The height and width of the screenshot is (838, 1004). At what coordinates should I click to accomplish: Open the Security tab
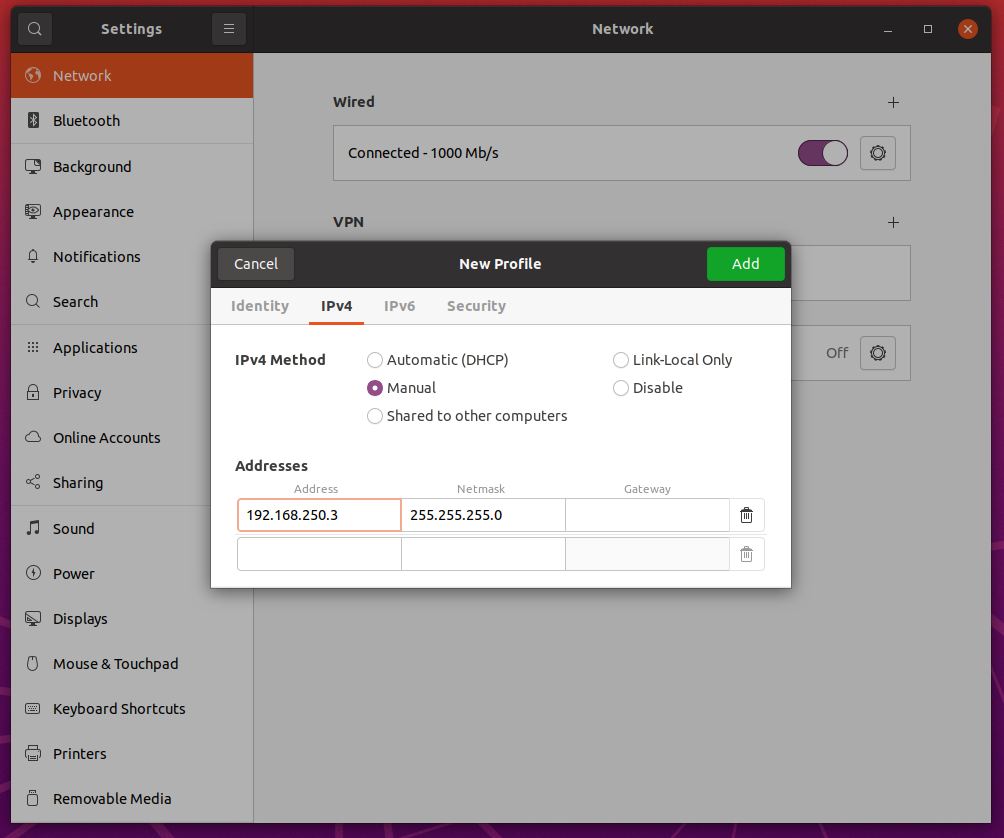click(476, 306)
